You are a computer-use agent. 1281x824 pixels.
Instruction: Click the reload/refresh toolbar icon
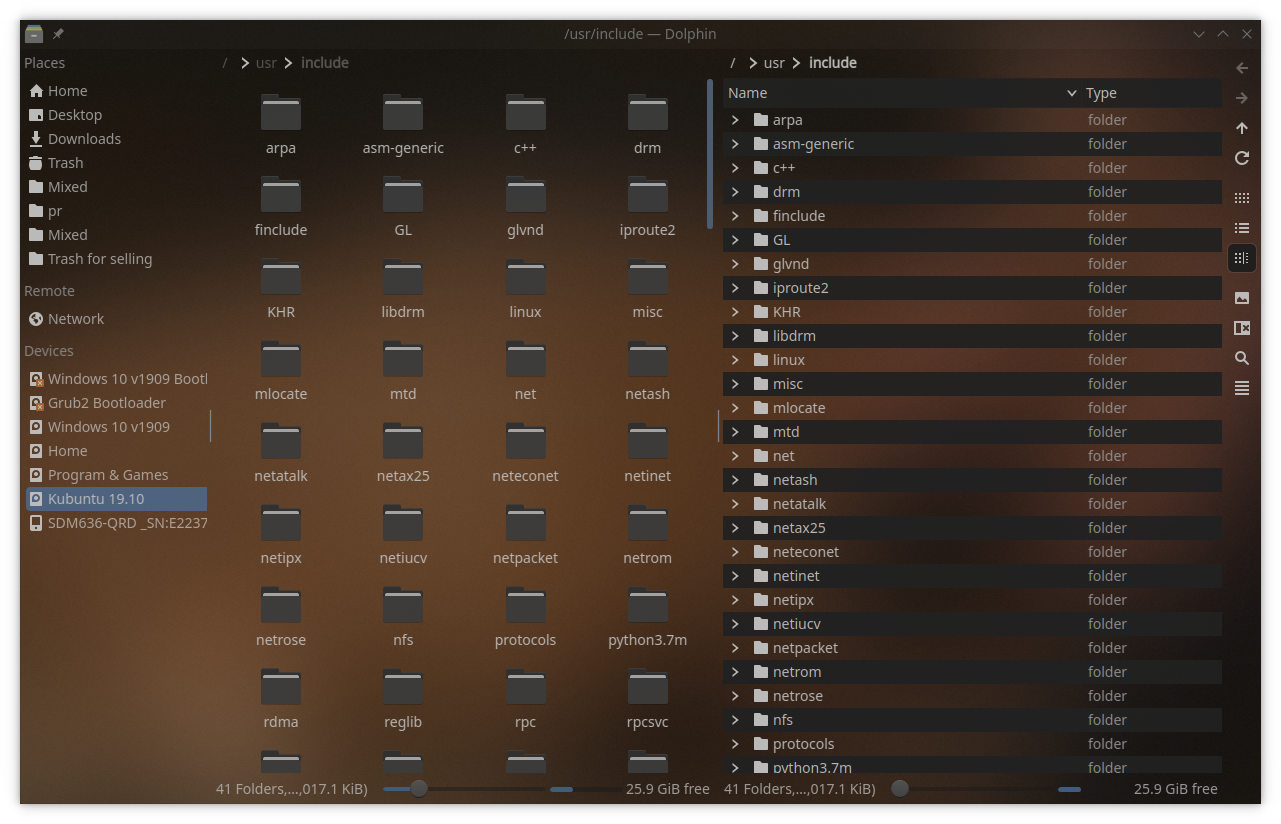click(1242, 158)
